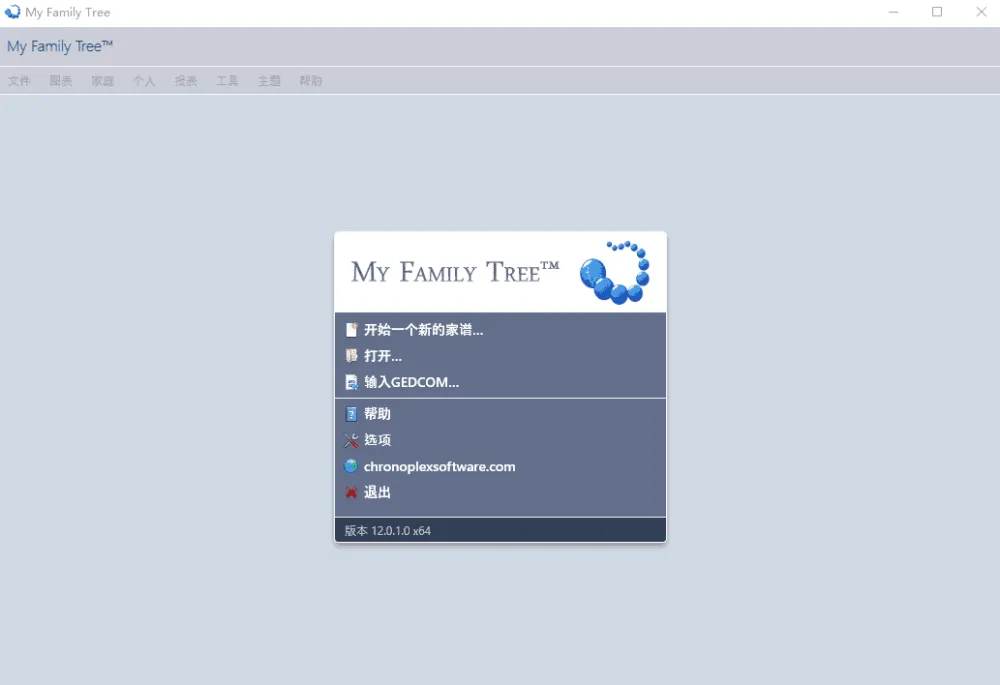Click the blue beads logo on the splash card
Image resolution: width=1000 pixels, height=685 pixels.
coord(616,270)
